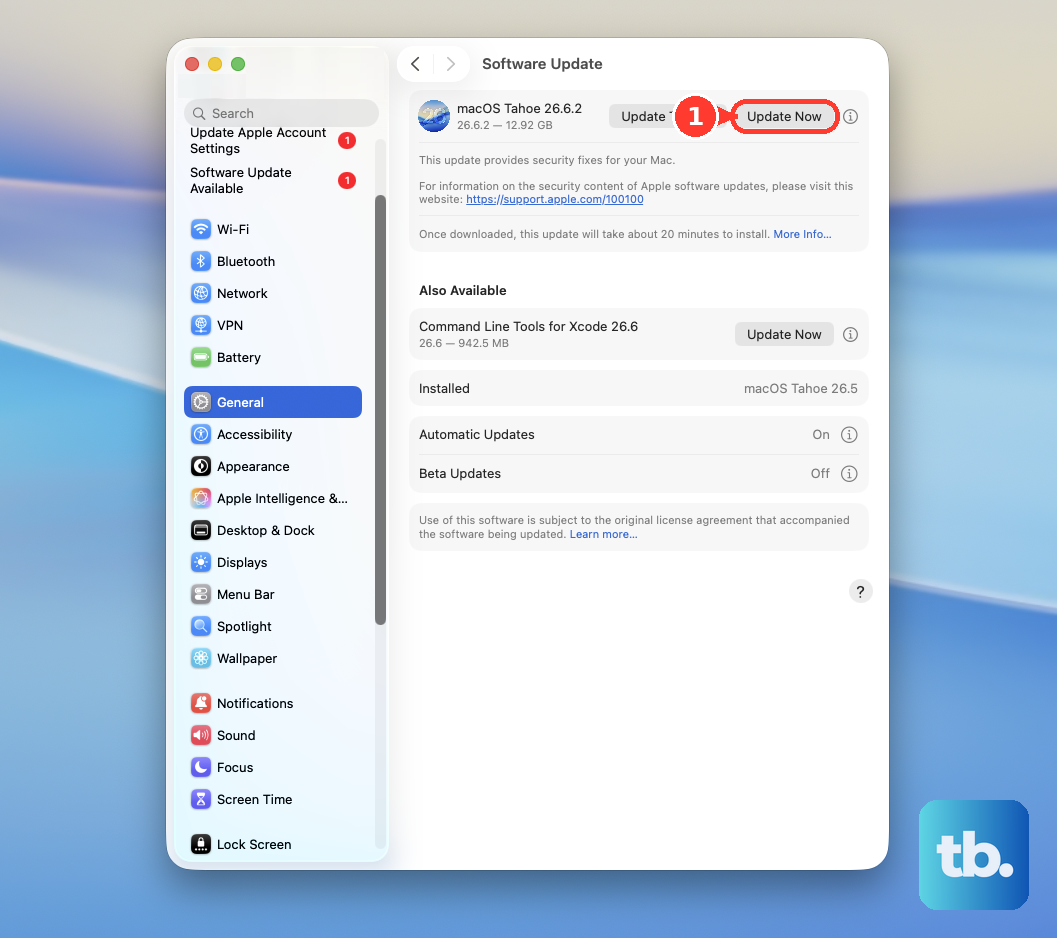This screenshot has height=938, width=1057.
Task: Open Appearance settings
Action: (x=272, y=466)
